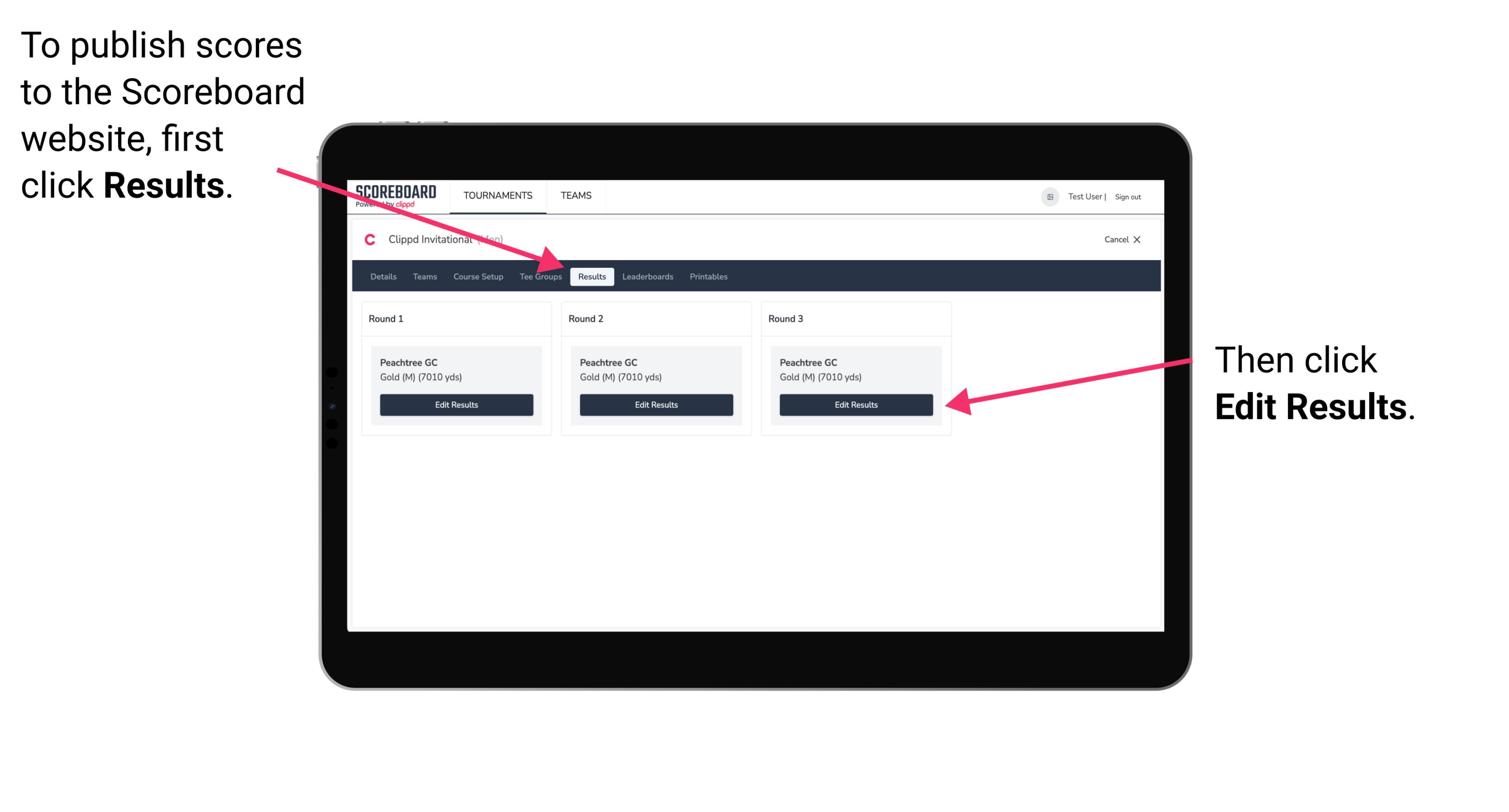
Task: Select the Leaderboards tab
Action: coord(648,276)
